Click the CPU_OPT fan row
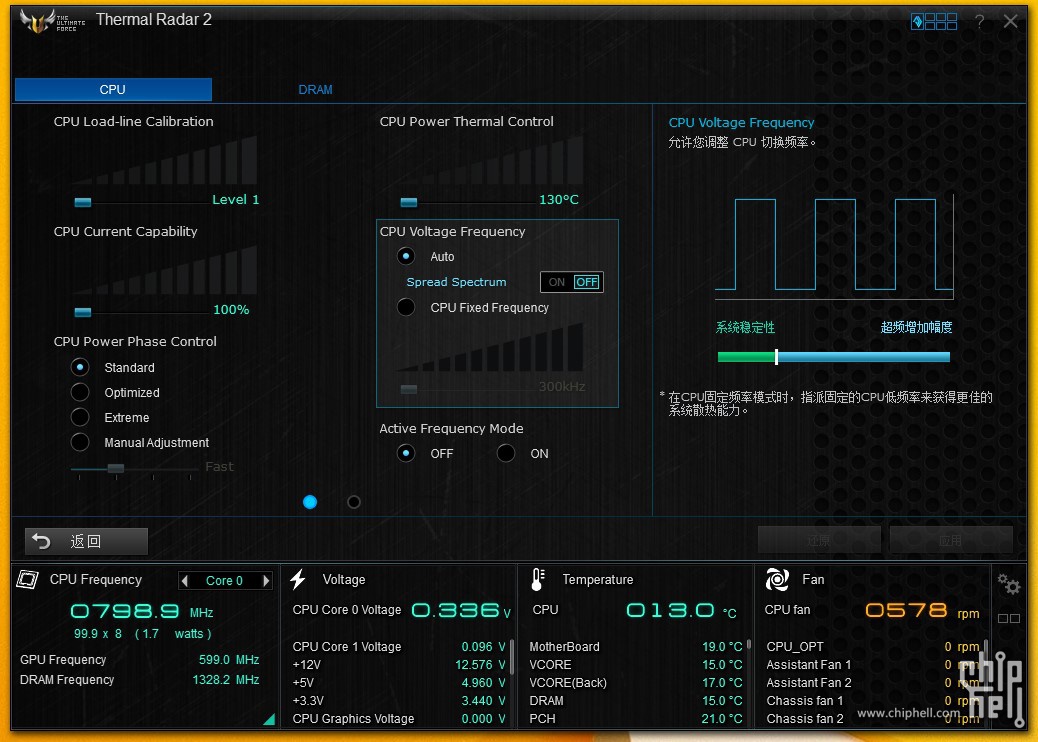Image resolution: width=1038 pixels, height=742 pixels. (x=873, y=647)
